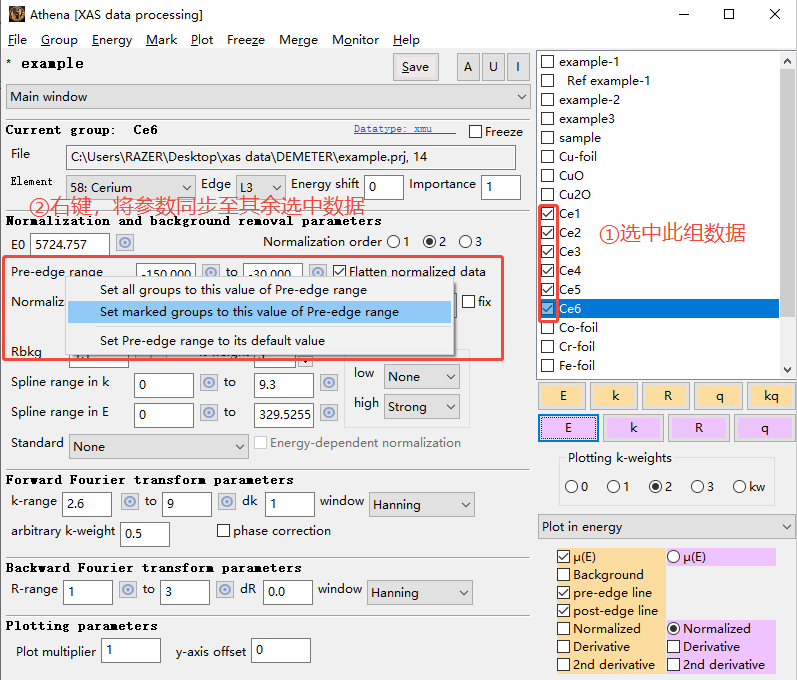Select Normalization order 3 radio button
Image resolution: width=797 pixels, height=680 pixels.
click(x=465, y=242)
